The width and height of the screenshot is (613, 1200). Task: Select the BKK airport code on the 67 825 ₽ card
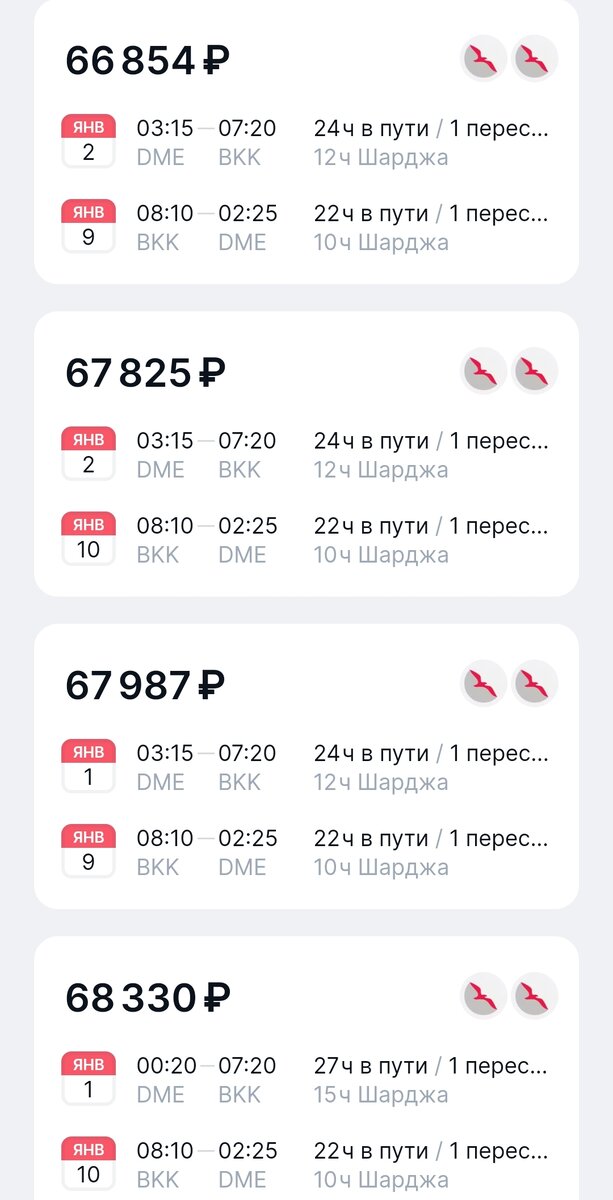pyautogui.click(x=240, y=469)
